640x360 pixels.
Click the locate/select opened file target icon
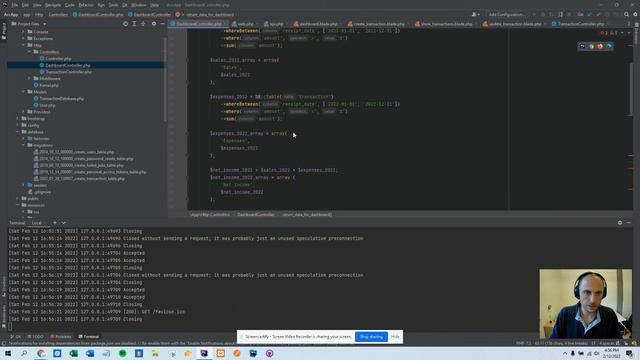click(x=125, y=24)
